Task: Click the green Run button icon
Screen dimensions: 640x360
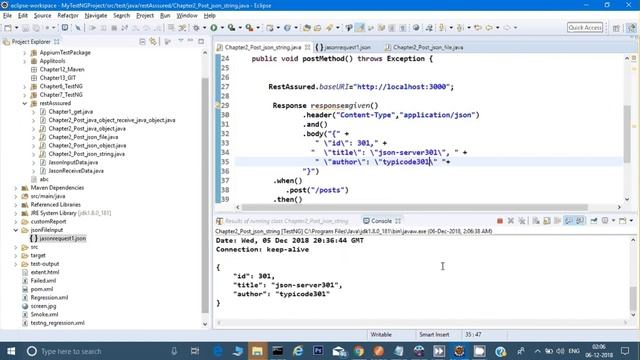Action: point(213,28)
